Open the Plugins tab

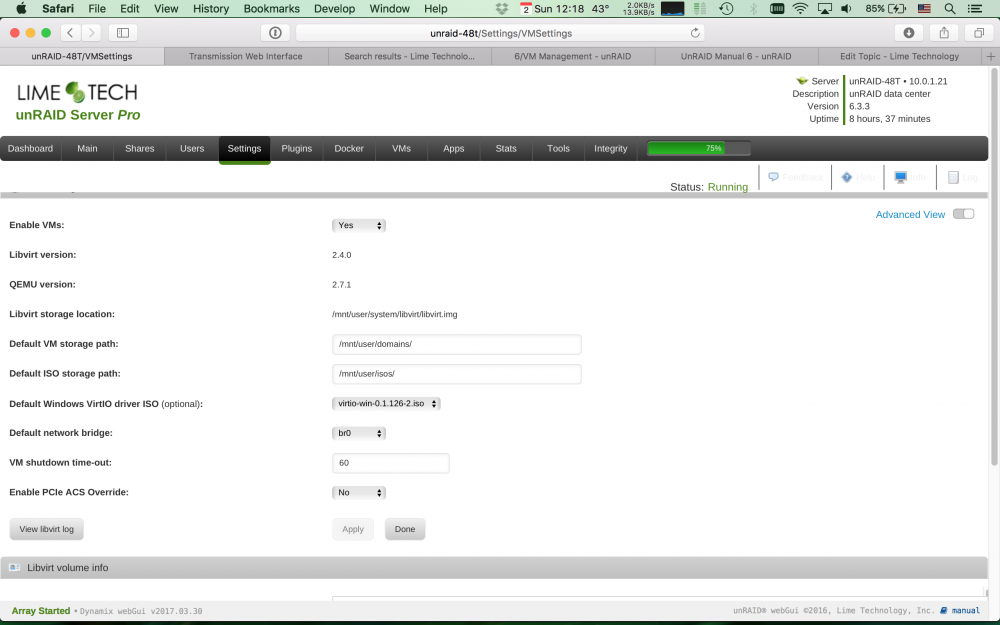coord(297,148)
